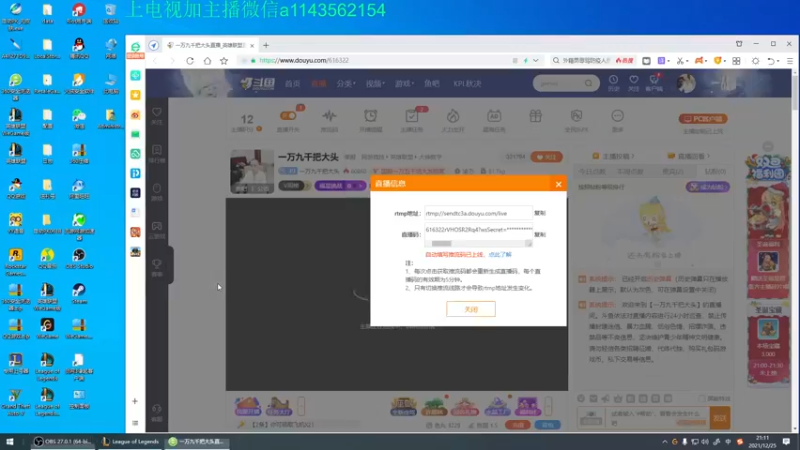The width and height of the screenshot is (800, 450).
Task: Open the flame promotion icon
Action: (453, 116)
